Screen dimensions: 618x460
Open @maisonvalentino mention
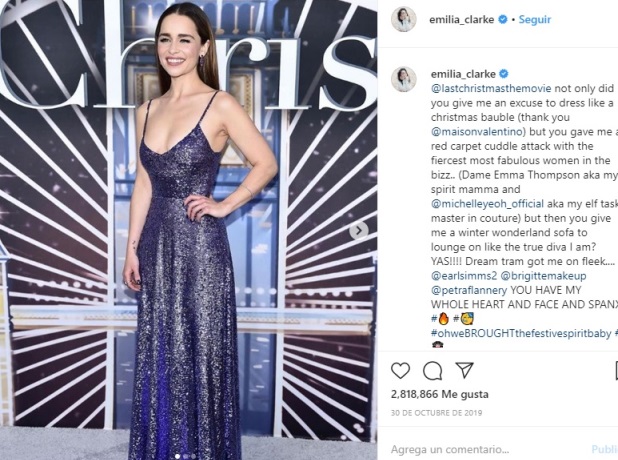[478, 132]
